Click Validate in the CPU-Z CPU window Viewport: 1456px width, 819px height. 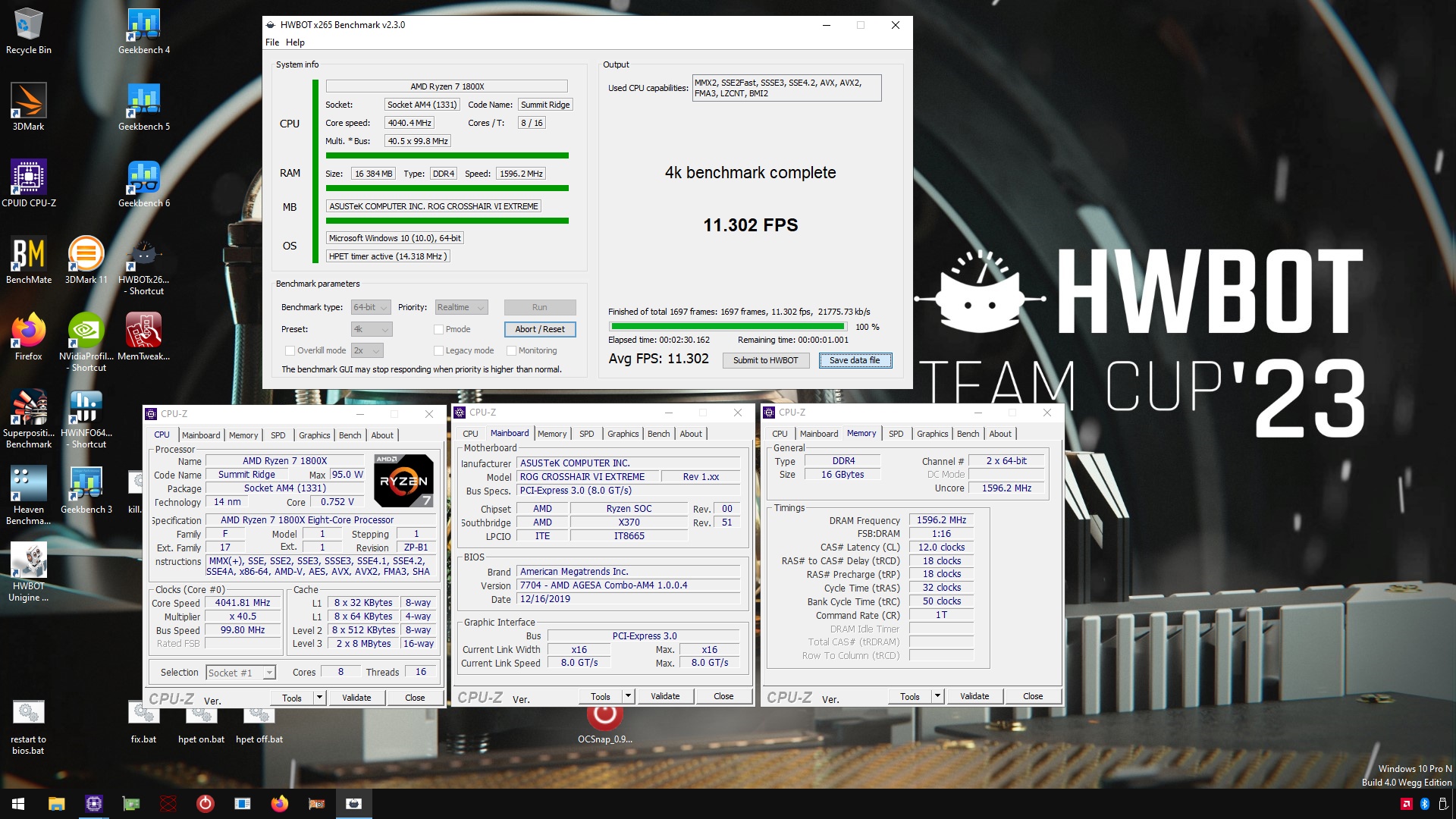pos(356,698)
